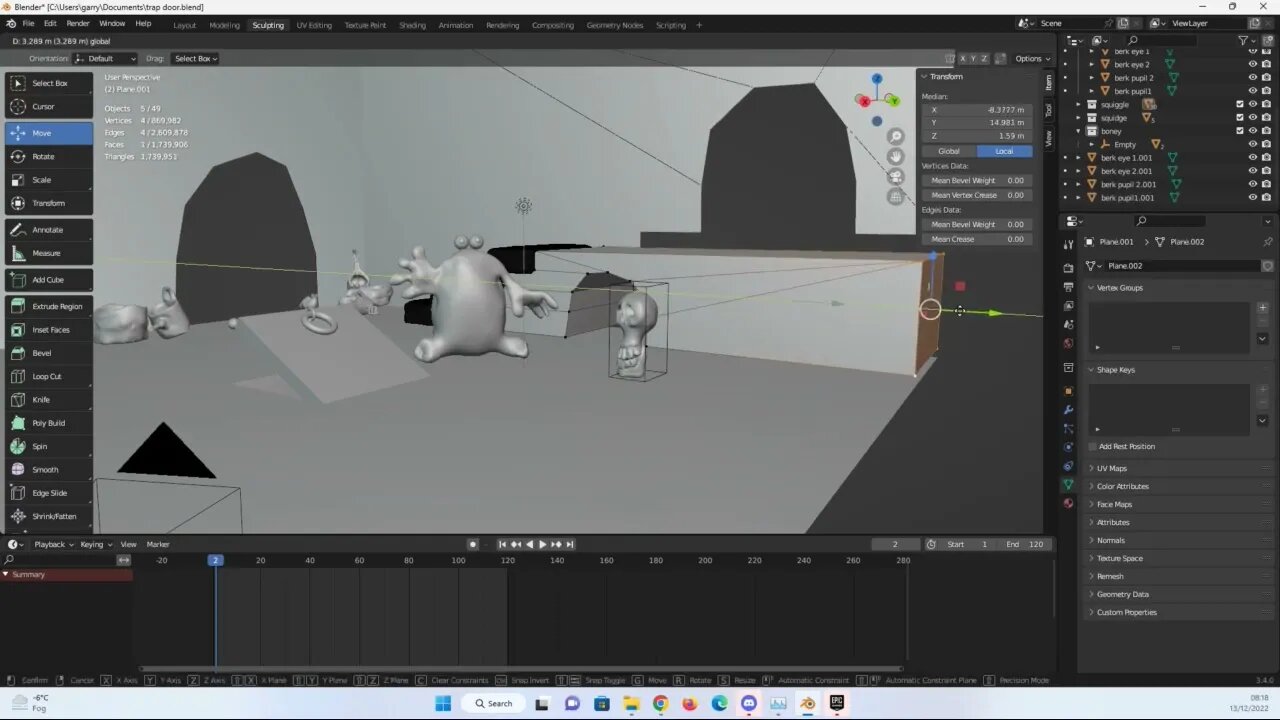The width and height of the screenshot is (1280, 720).
Task: Open the Render properties tab icon
Action: [x=1068, y=268]
